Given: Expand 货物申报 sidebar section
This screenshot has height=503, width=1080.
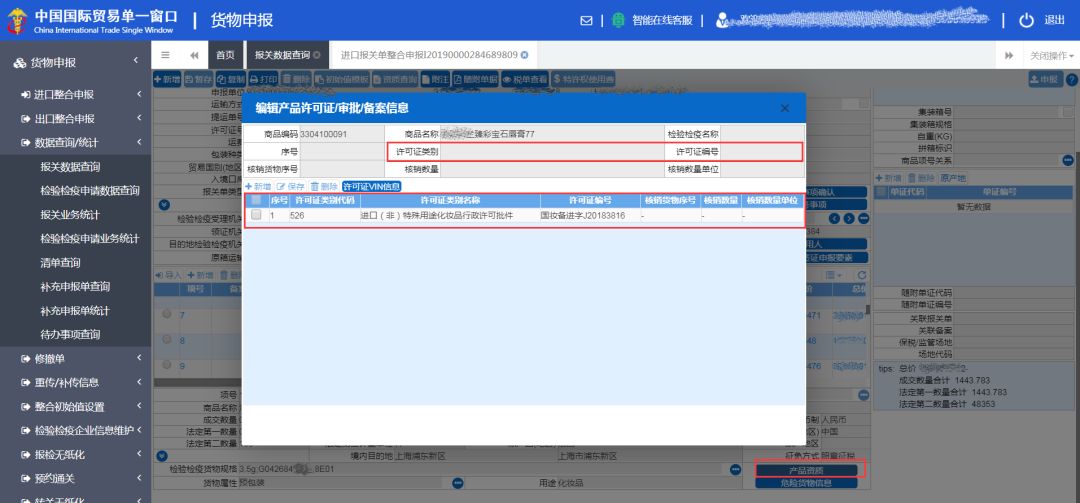Looking at the screenshot, I should point(75,63).
